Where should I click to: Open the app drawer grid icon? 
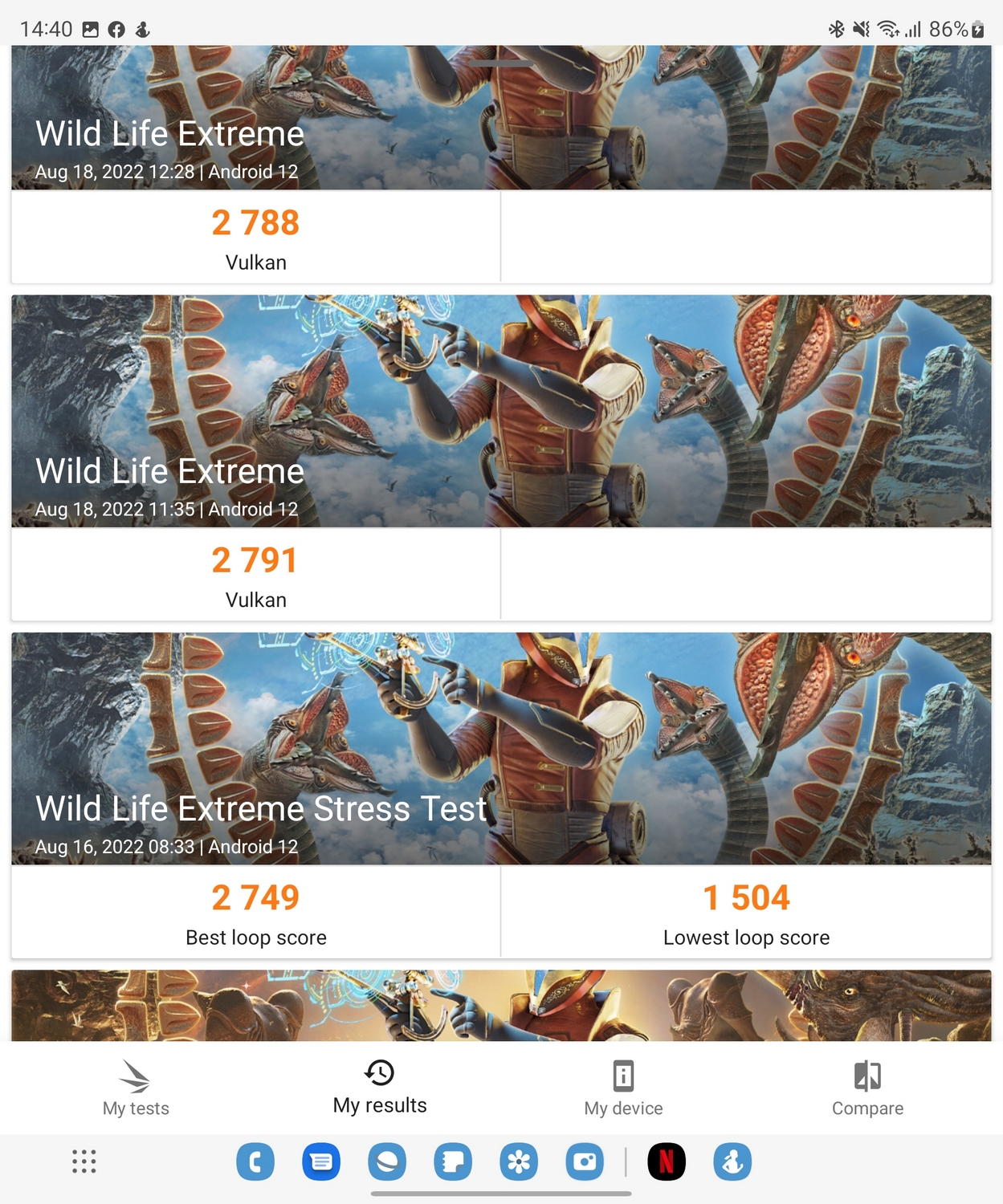tap(84, 1161)
